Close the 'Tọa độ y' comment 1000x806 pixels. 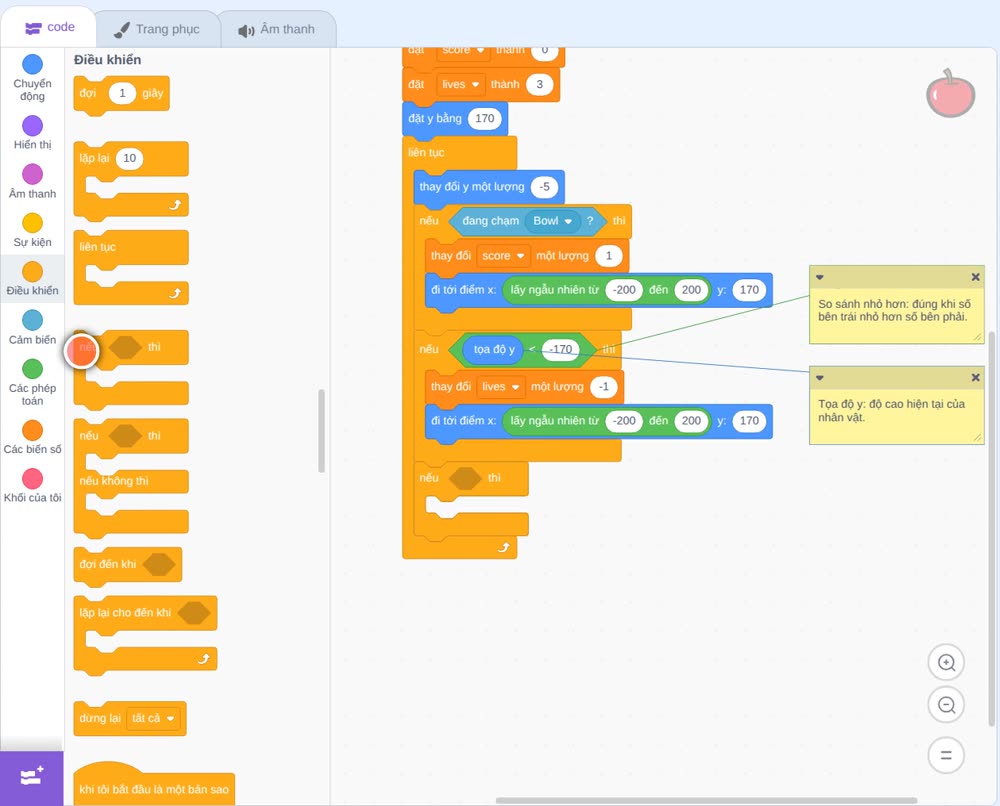click(x=975, y=377)
